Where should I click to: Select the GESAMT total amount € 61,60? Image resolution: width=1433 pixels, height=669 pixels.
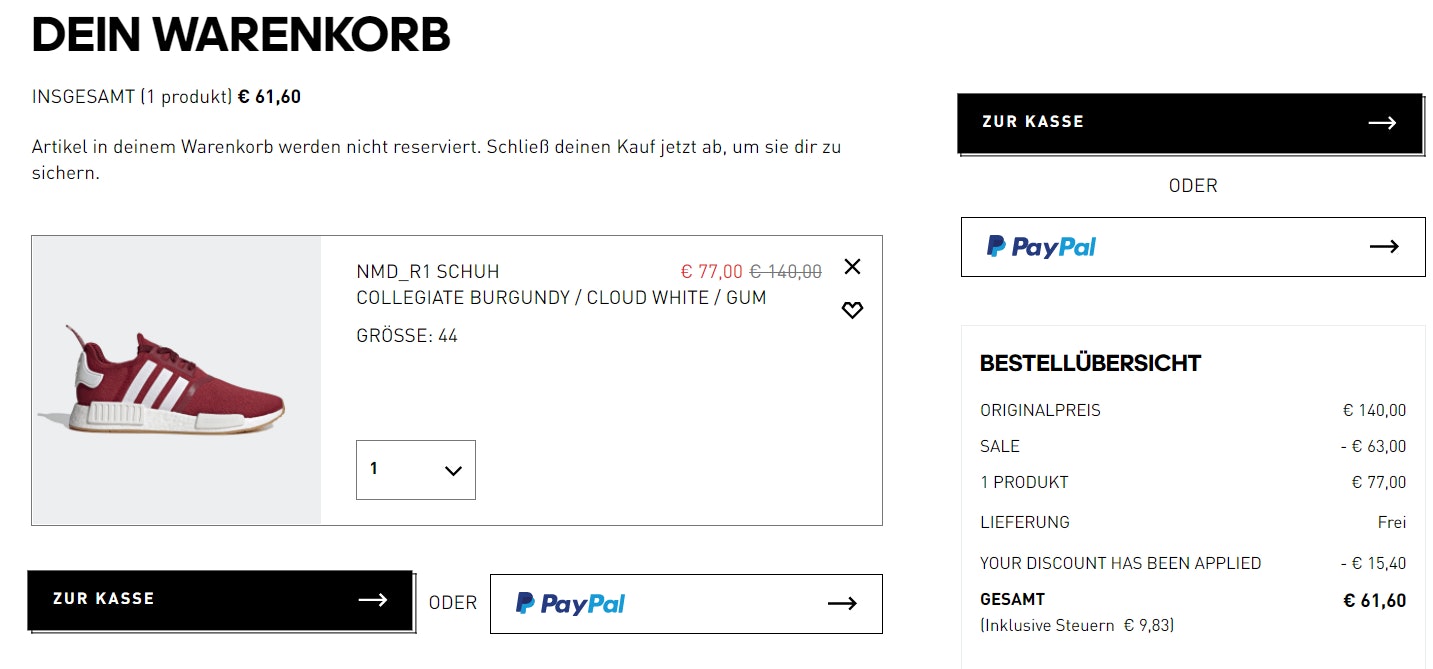1374,601
